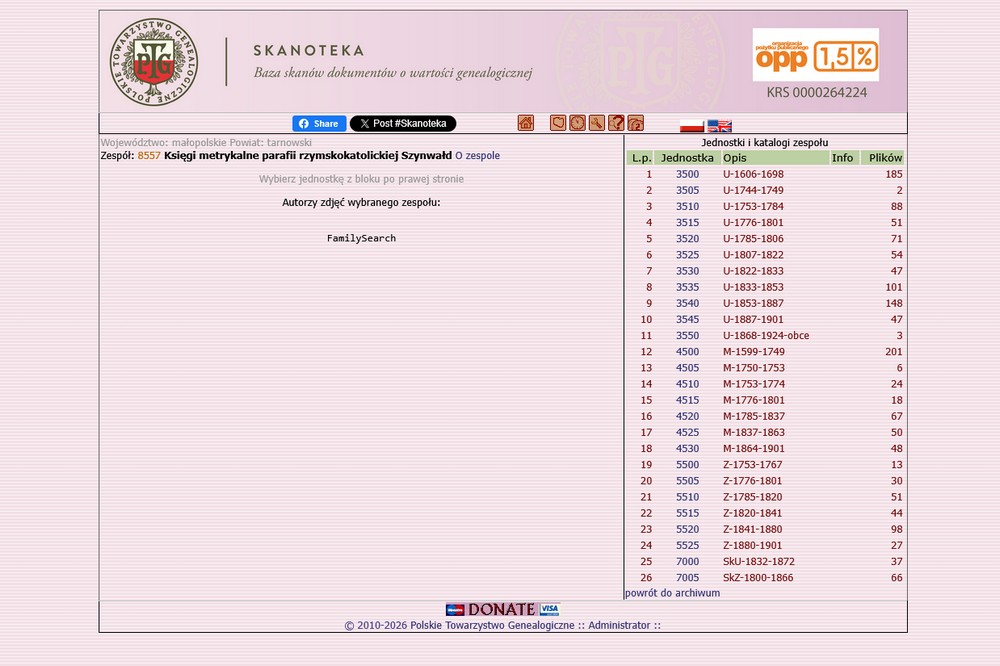Open unit 4500 M-1599-1749

coord(687,352)
